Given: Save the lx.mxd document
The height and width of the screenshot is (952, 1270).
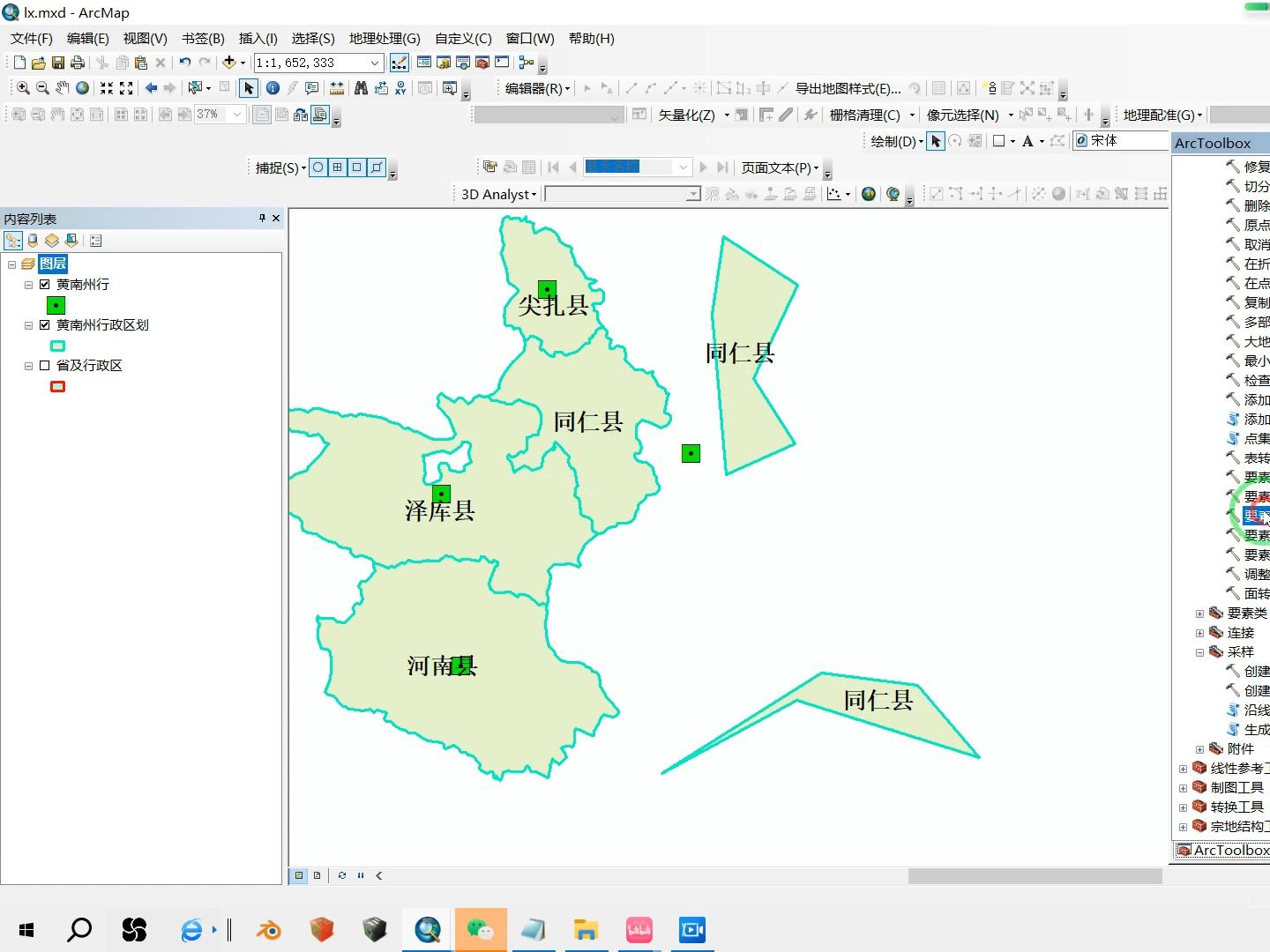Looking at the screenshot, I should (57, 62).
